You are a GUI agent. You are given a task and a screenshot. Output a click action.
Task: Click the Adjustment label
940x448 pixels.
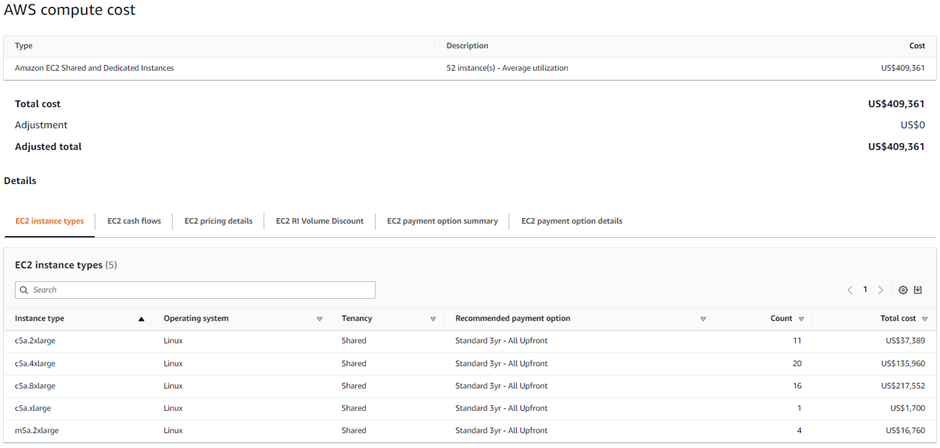pos(41,125)
